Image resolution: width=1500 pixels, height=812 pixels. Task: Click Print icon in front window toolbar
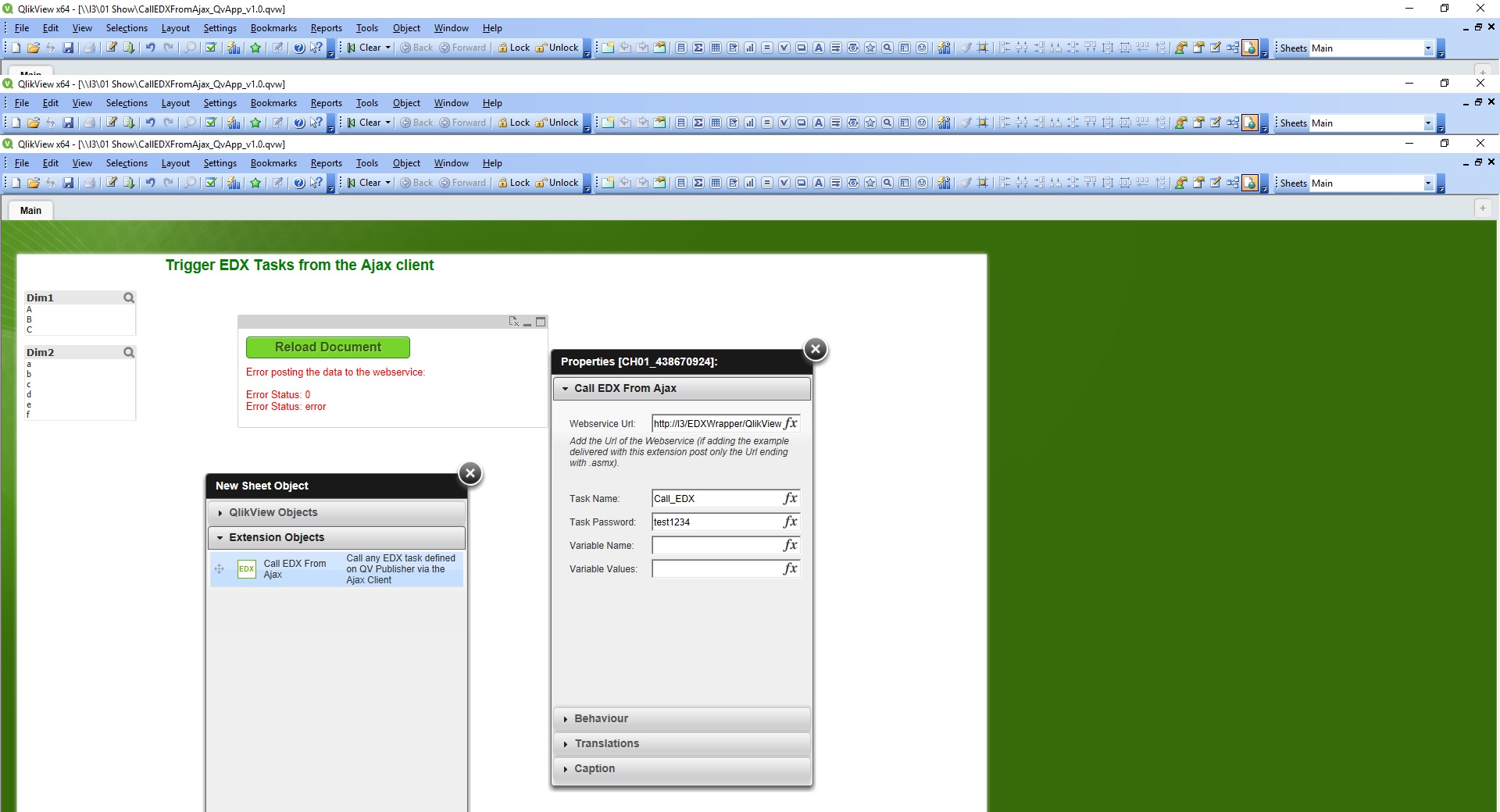point(89,183)
